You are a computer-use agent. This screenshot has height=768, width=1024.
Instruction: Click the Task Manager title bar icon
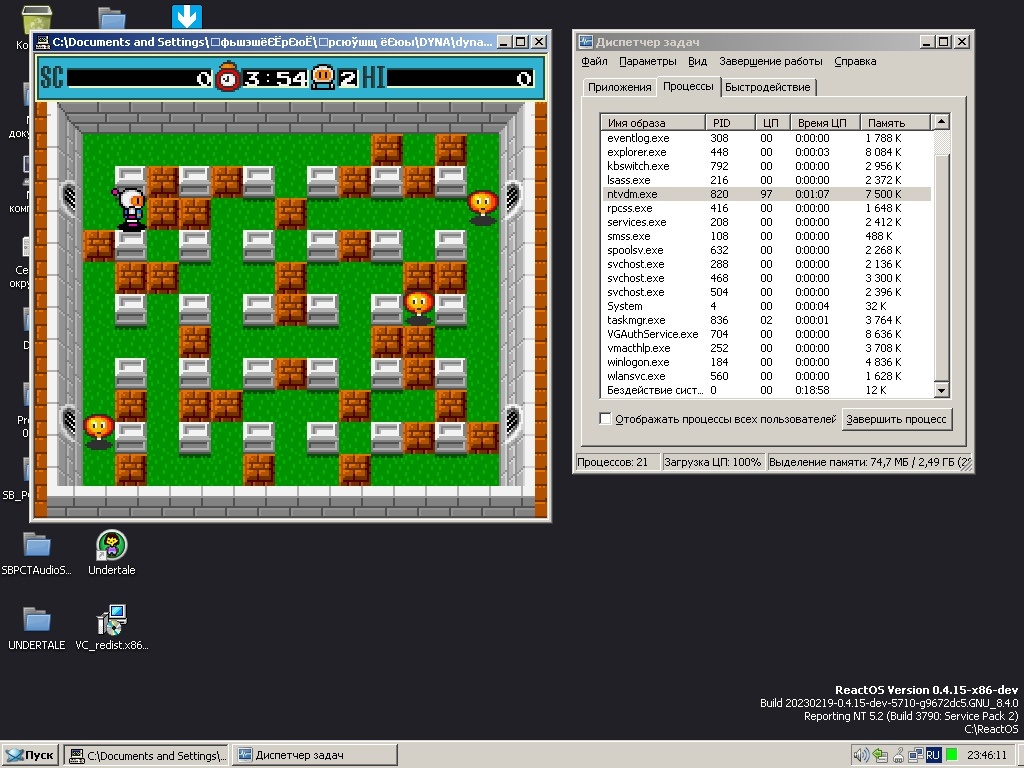click(x=586, y=42)
